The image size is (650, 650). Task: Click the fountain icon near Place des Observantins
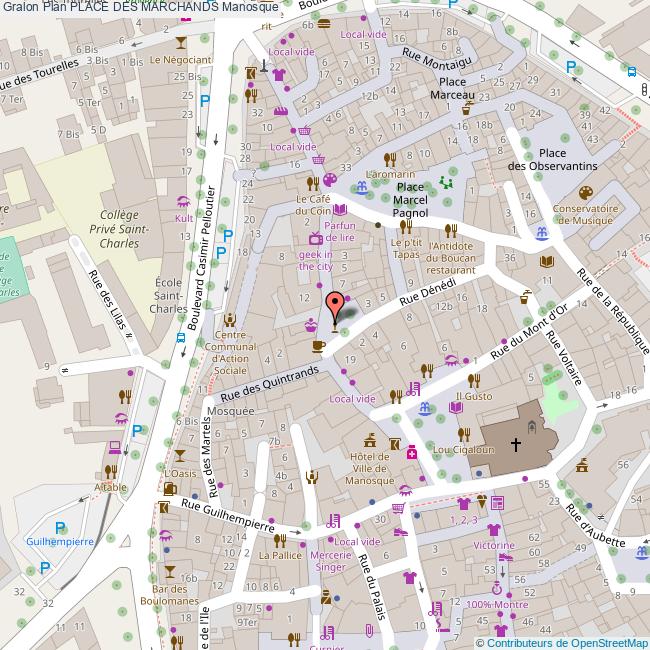coord(541,232)
